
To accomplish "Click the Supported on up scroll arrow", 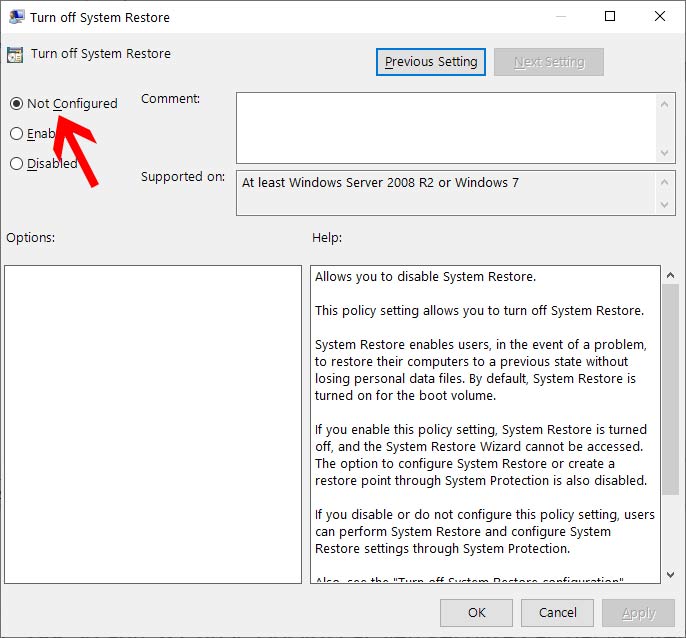I will pos(664,182).
